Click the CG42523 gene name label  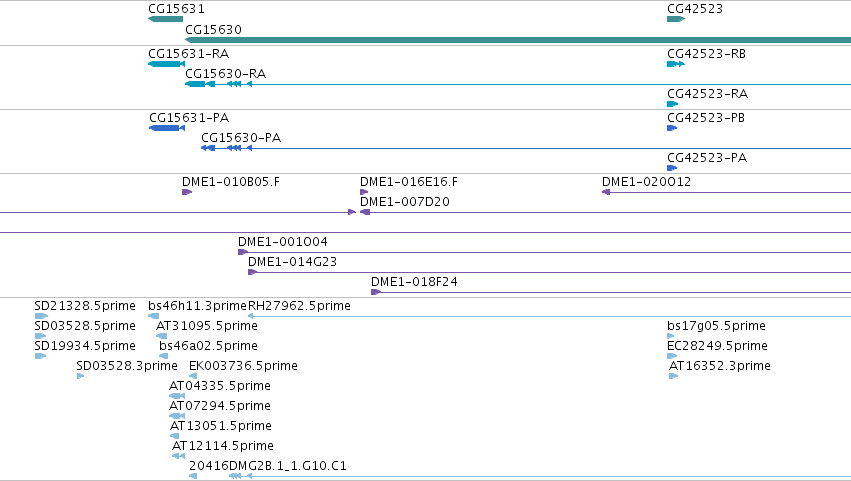(x=695, y=9)
